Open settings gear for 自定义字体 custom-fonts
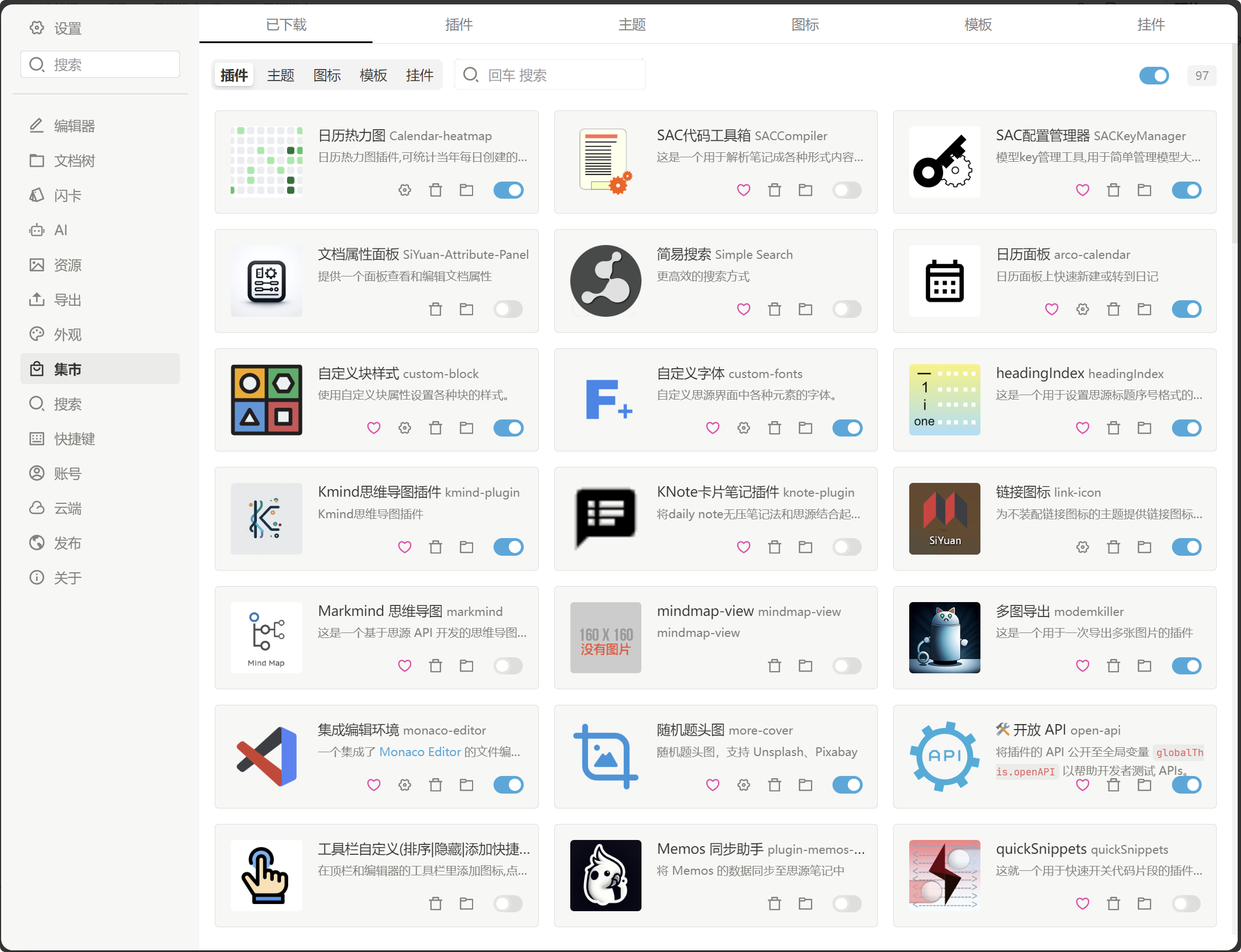This screenshot has height=952, width=1241. pos(744,428)
